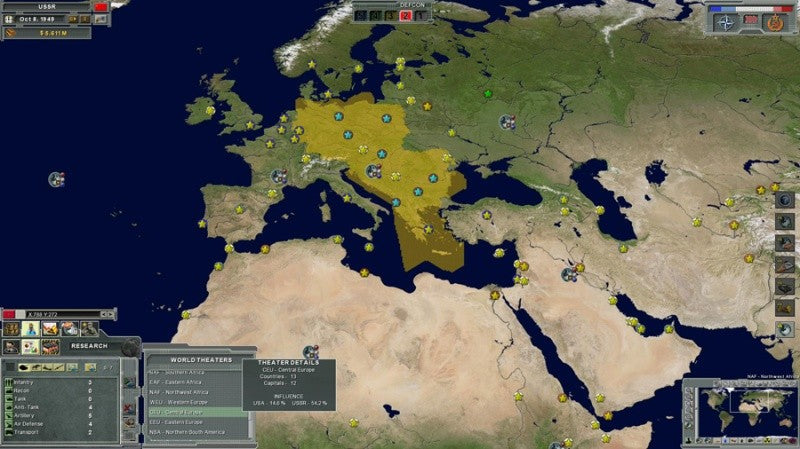Open the Operations department globe icon
This screenshot has height=449, width=800.
[69, 329]
